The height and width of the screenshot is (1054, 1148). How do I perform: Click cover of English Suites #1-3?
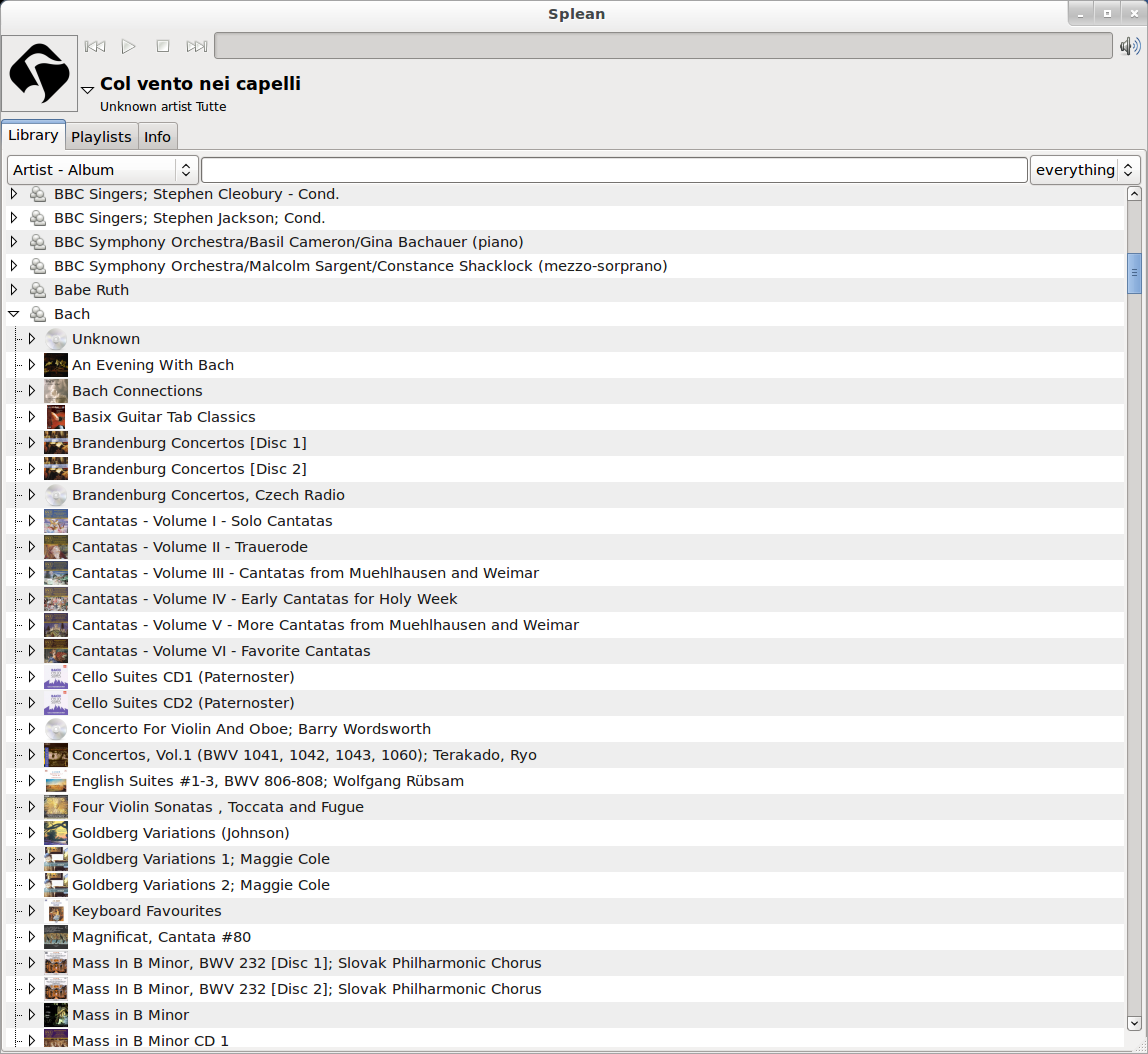coord(56,781)
